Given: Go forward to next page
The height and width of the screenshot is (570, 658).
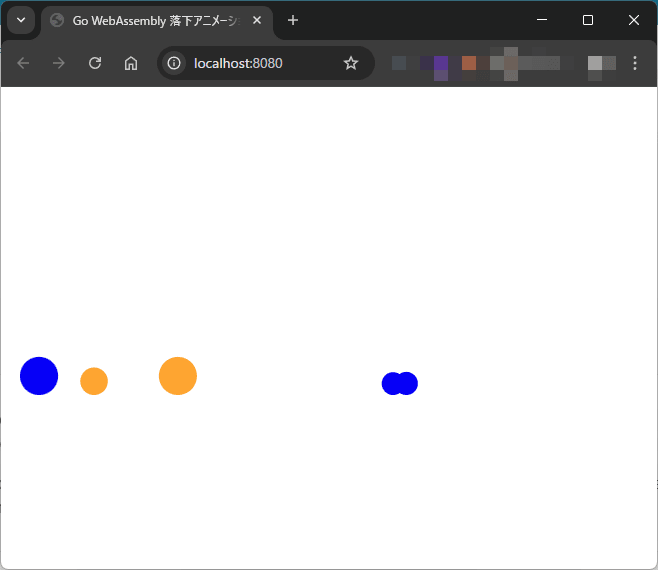Looking at the screenshot, I should [x=59, y=63].
